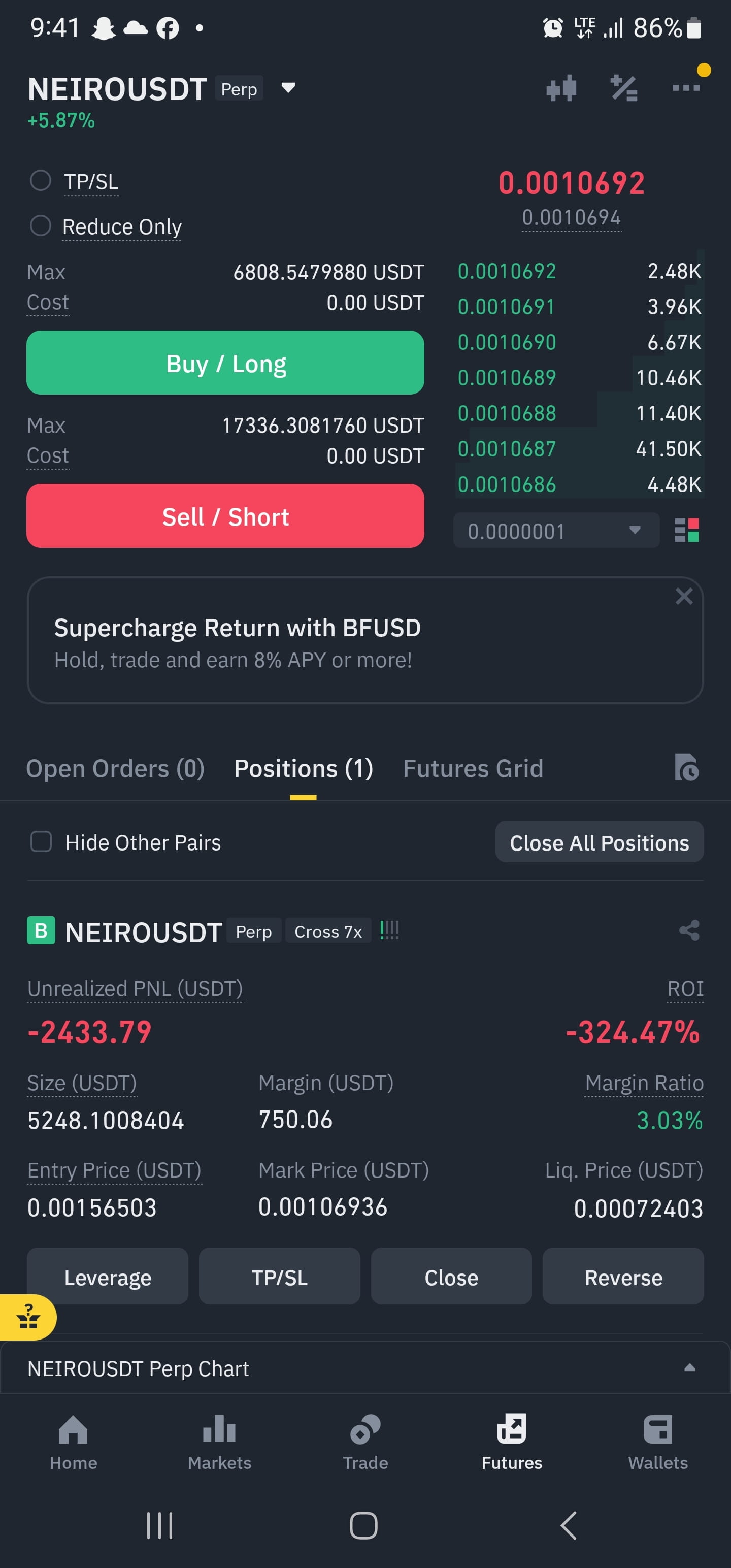Viewport: 731px width, 1568px height.
Task: Open Markets in the bottom navigation
Action: pyautogui.click(x=219, y=1442)
